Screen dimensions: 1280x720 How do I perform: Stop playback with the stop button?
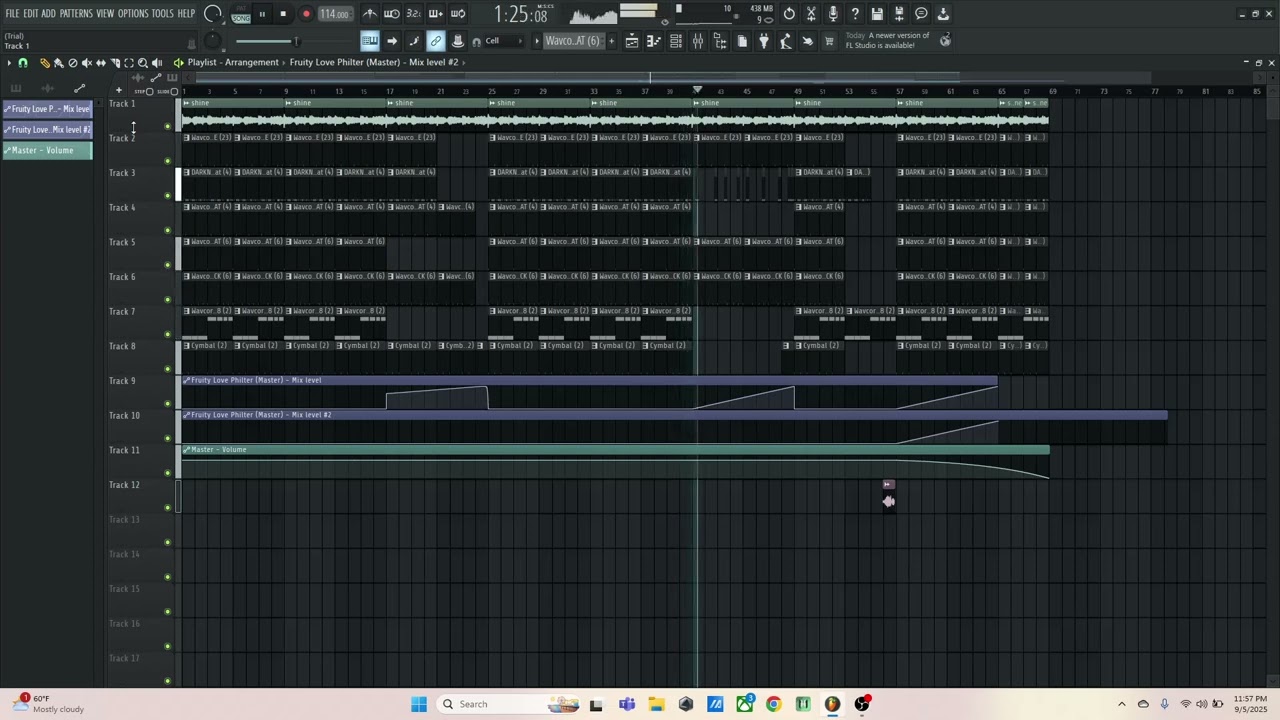pyautogui.click(x=283, y=14)
